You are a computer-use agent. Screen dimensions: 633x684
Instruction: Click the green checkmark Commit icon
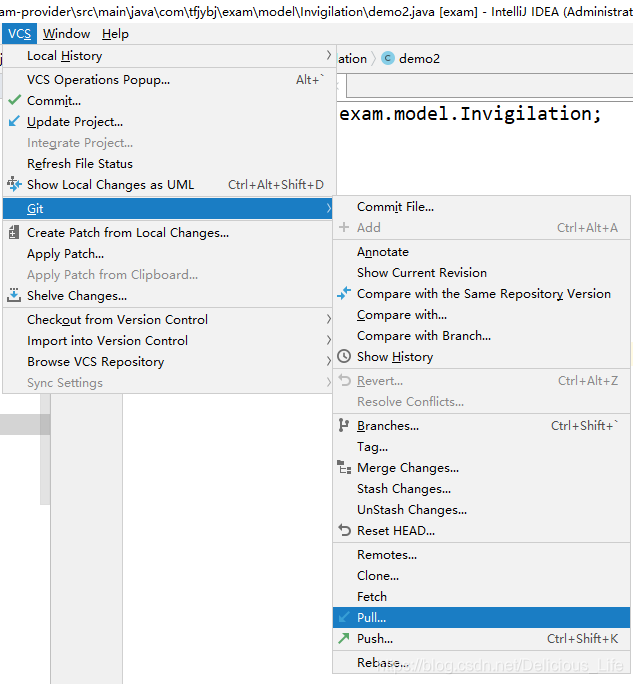(x=14, y=100)
